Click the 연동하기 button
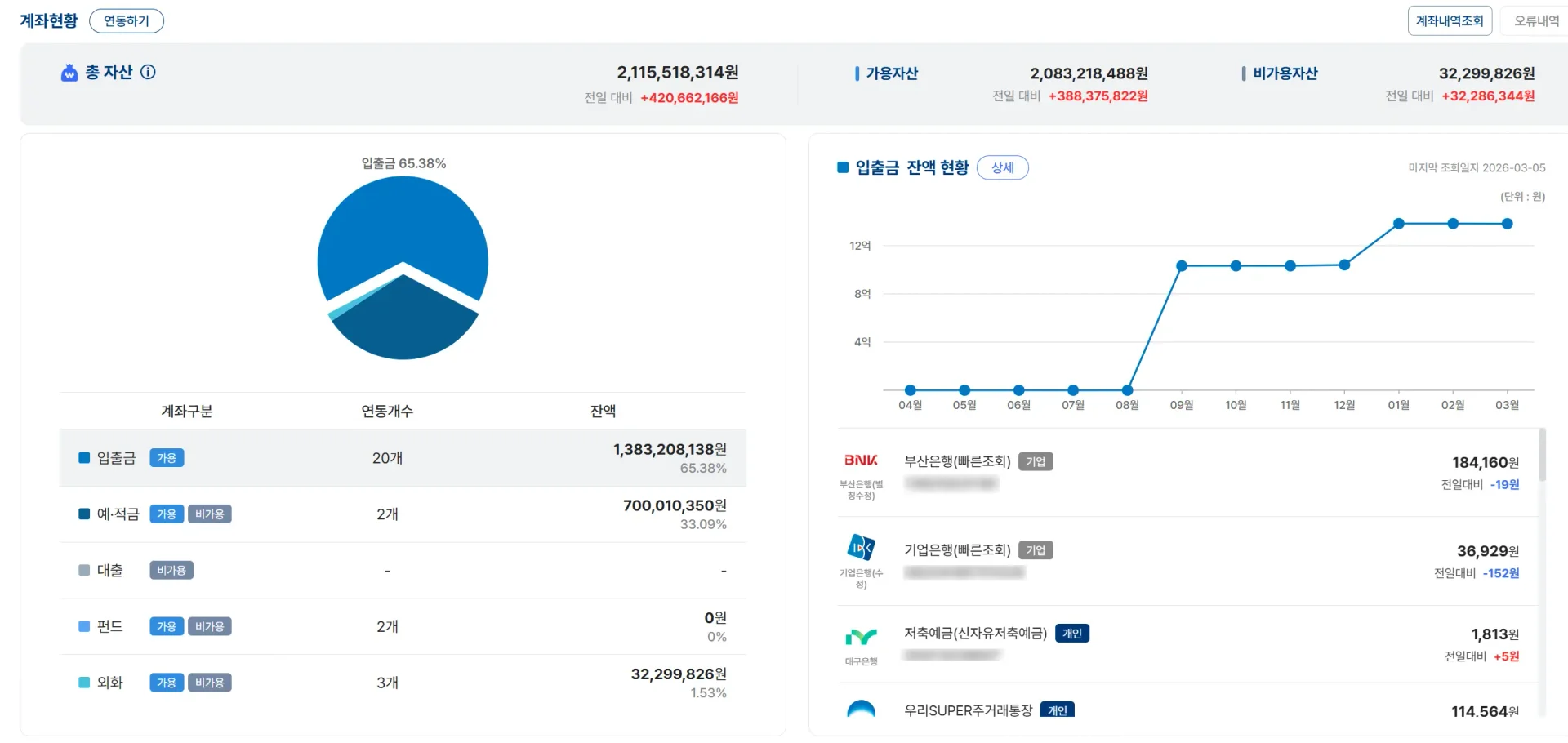Viewport: 1568px width, 743px height. pyautogui.click(x=127, y=20)
